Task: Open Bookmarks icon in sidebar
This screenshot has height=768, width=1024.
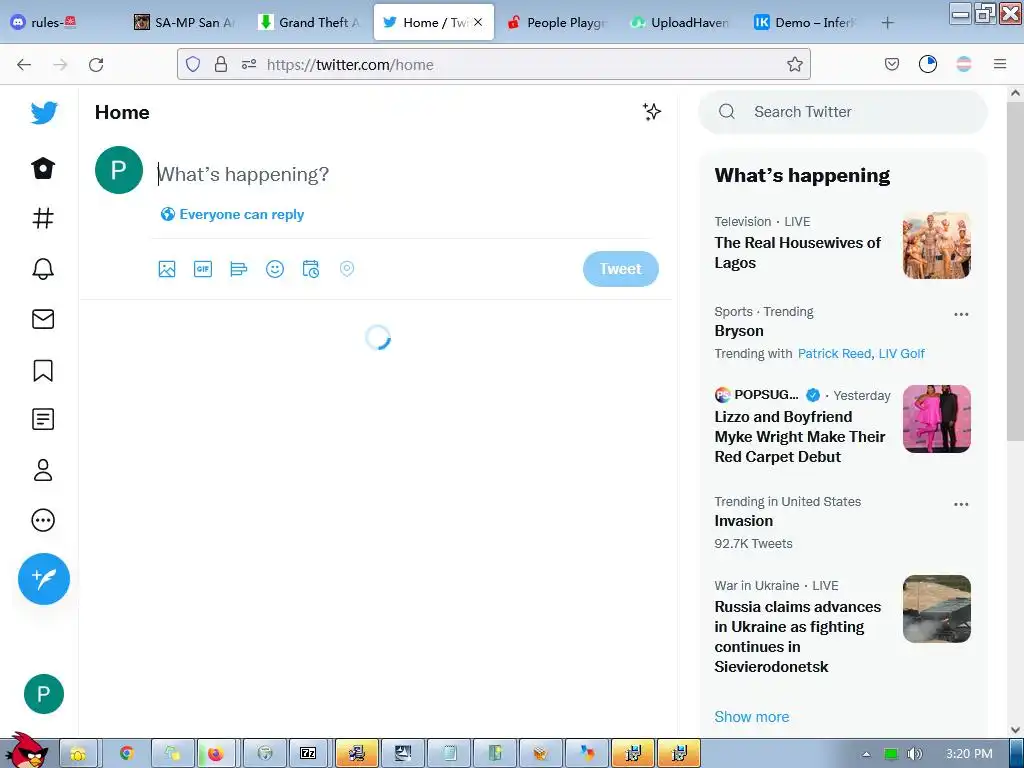Action: 43,370
